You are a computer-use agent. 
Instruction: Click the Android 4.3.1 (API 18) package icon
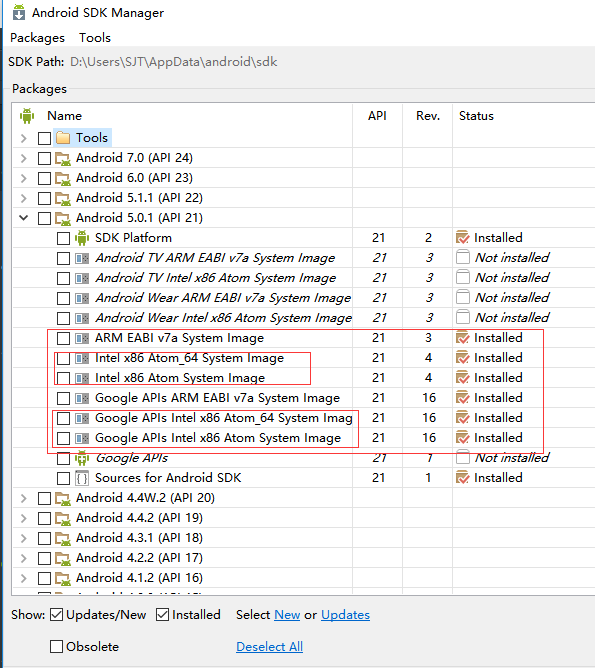pos(63,538)
